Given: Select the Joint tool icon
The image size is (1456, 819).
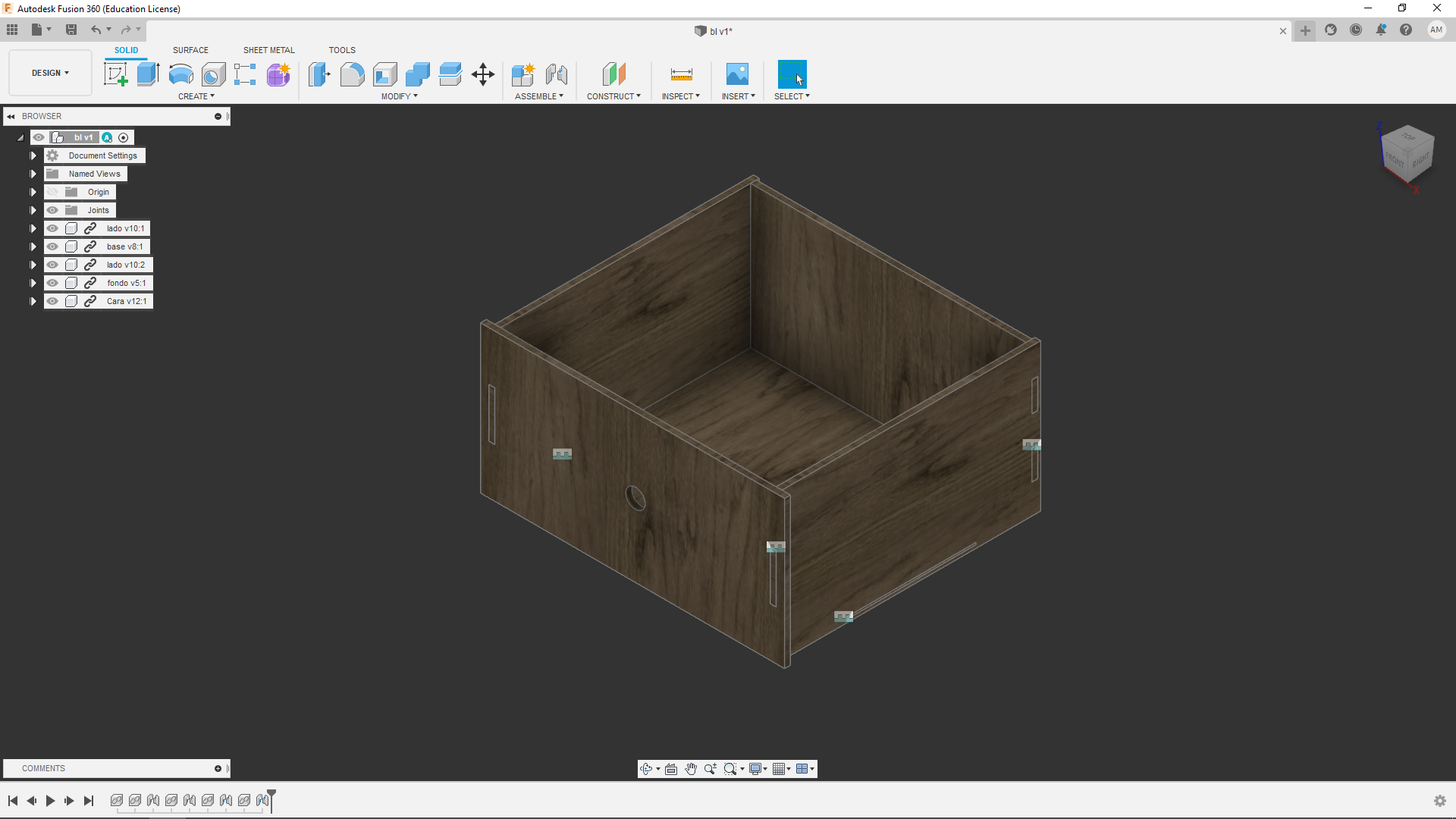Looking at the screenshot, I should coord(556,74).
